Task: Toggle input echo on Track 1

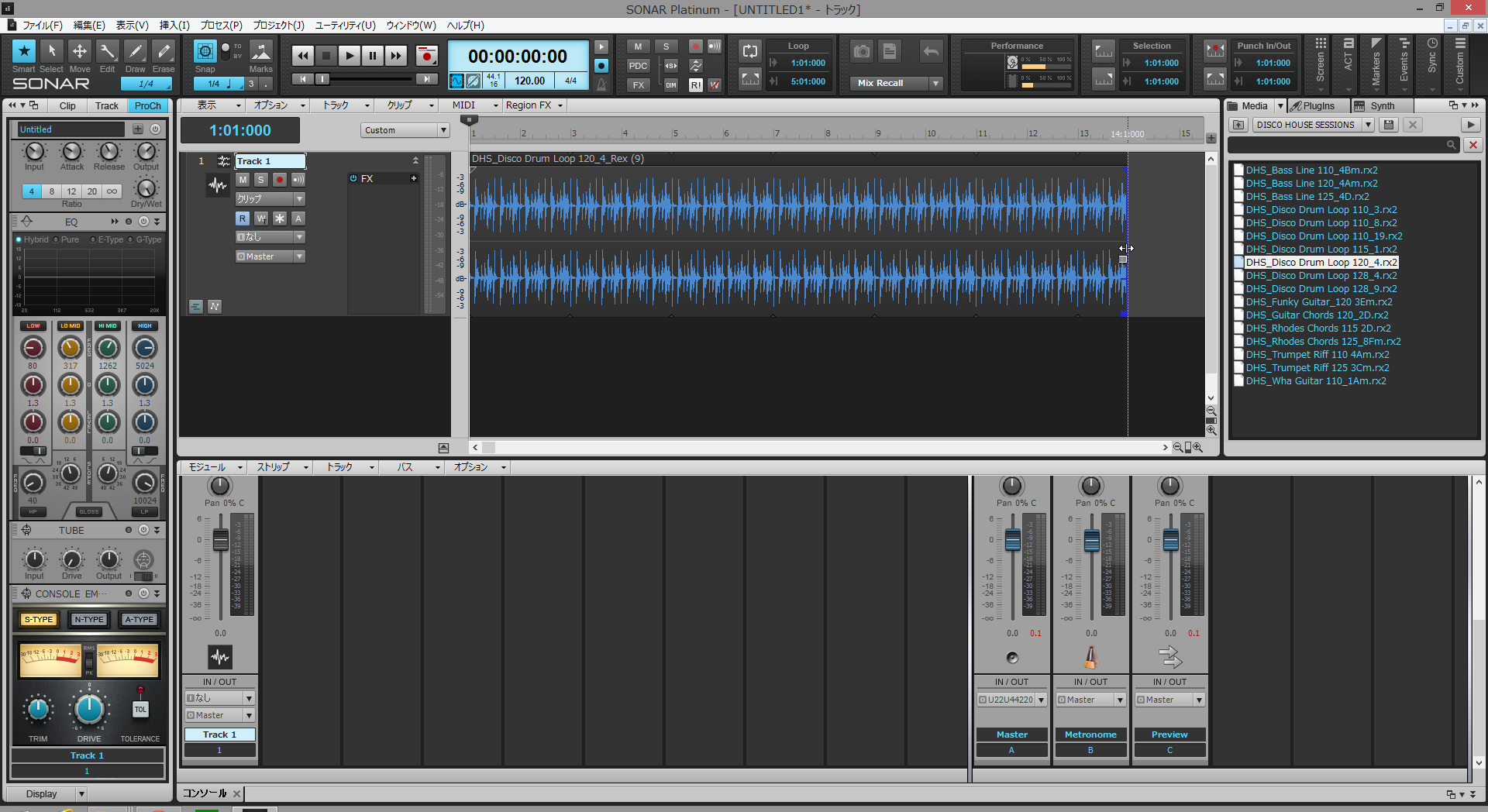Action: [x=298, y=180]
